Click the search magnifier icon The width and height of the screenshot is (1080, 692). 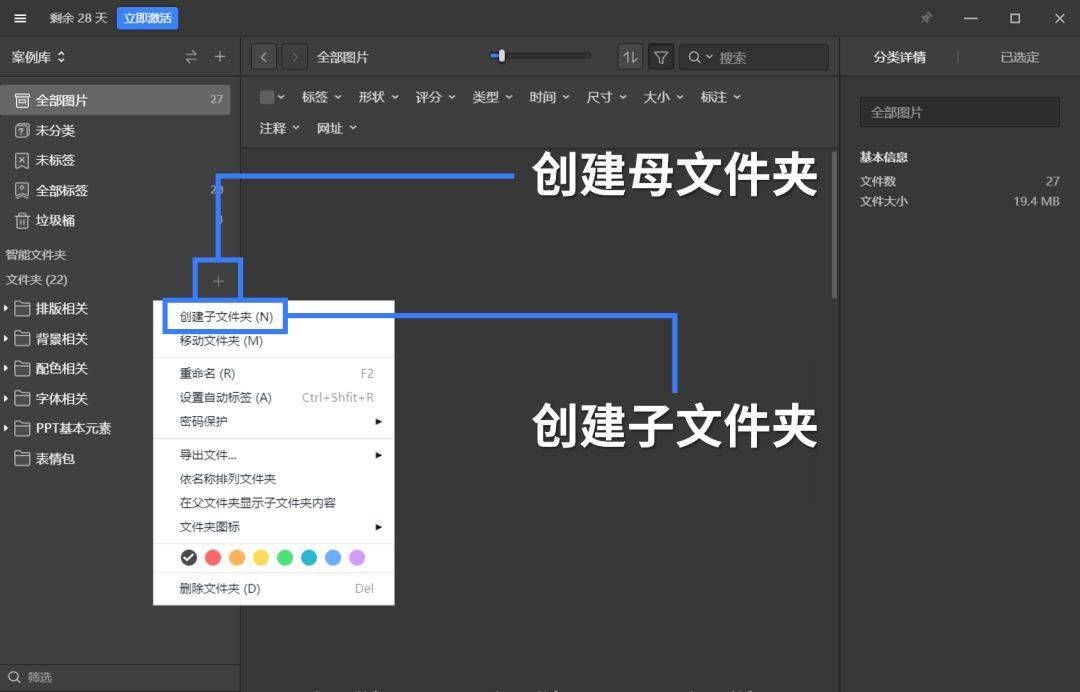[x=694, y=57]
